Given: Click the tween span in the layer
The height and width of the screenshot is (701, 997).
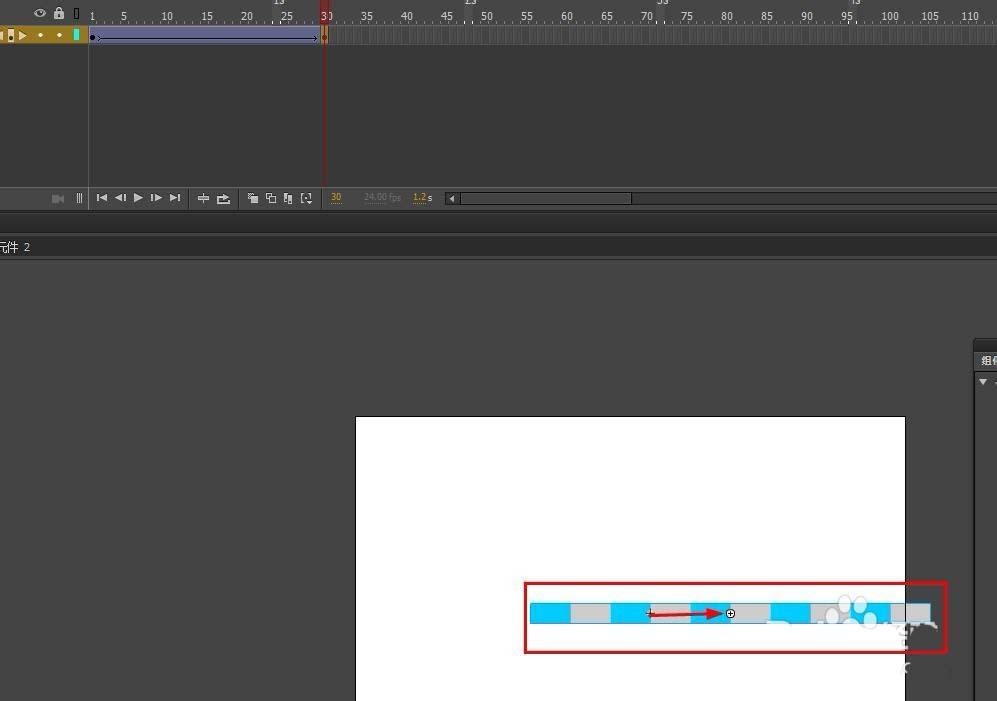Looking at the screenshot, I should click(x=207, y=36).
